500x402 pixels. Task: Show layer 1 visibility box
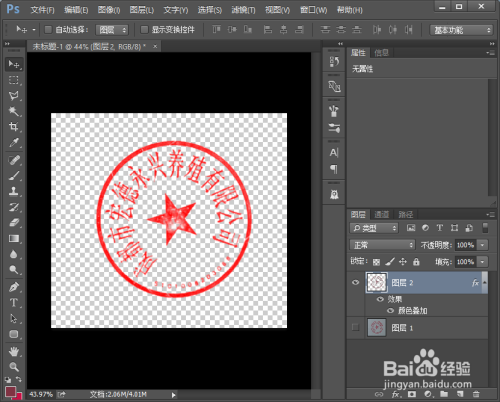356,327
